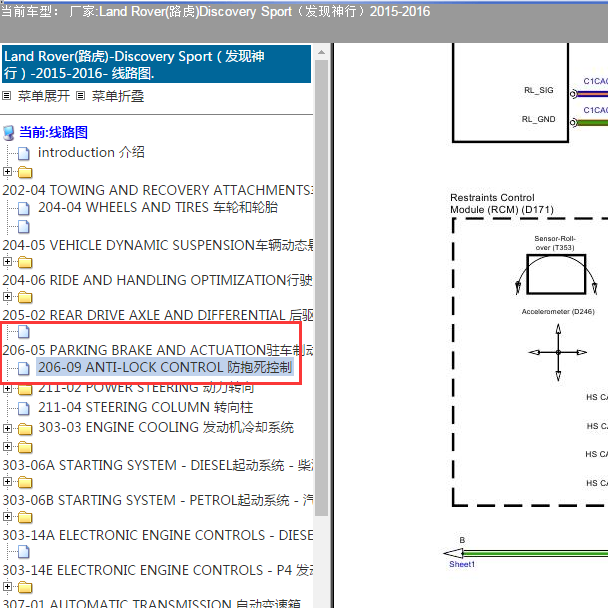Select 204-06 RIDE AND HANDLING OPTIMIZATION

tap(157, 280)
